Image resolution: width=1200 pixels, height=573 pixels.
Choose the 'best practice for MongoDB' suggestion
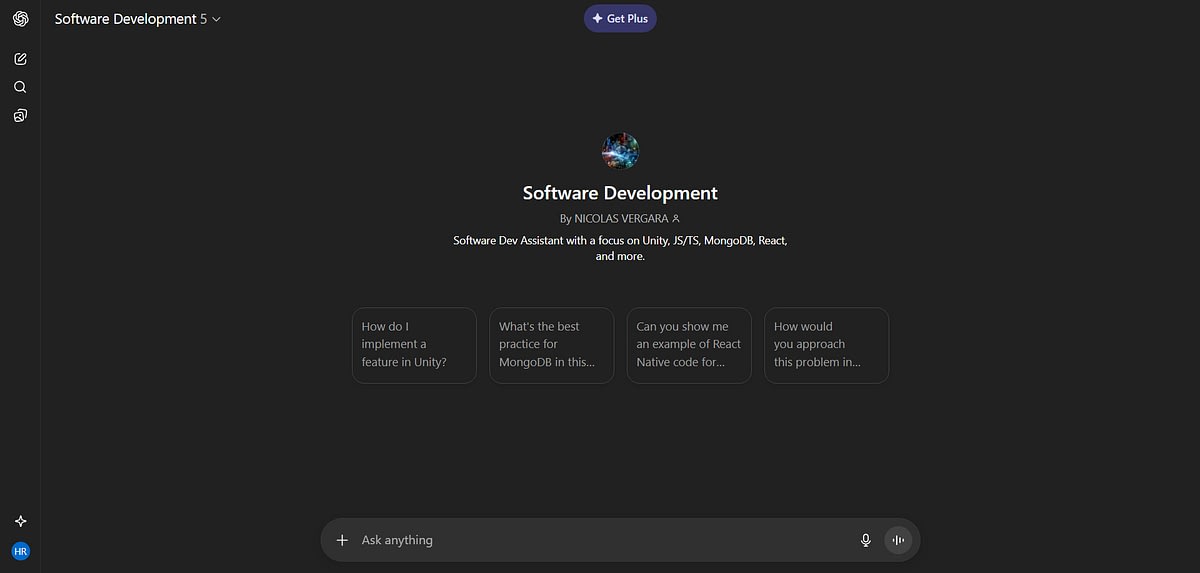coord(551,345)
